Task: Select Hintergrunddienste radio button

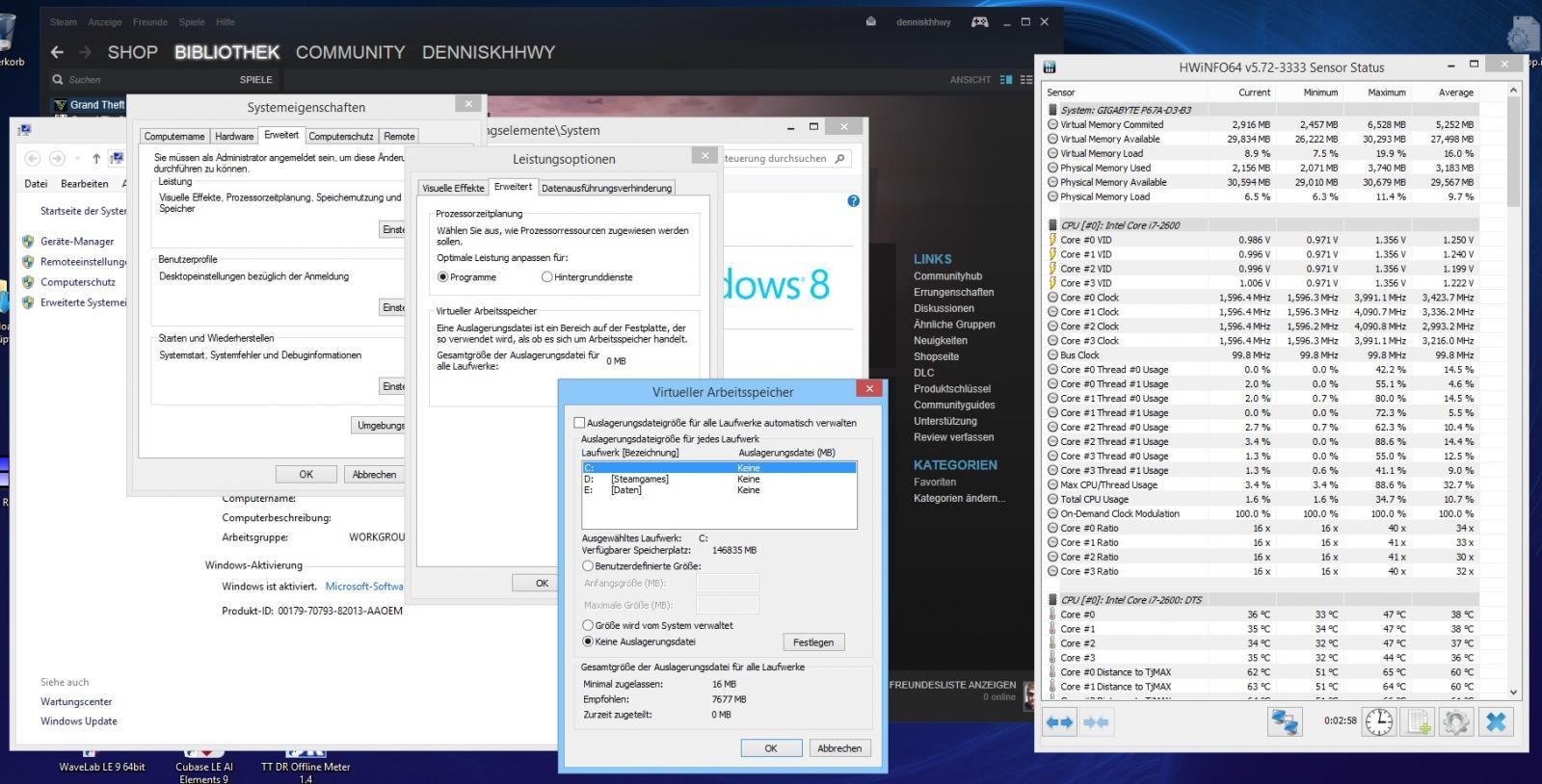Action: coord(547,277)
